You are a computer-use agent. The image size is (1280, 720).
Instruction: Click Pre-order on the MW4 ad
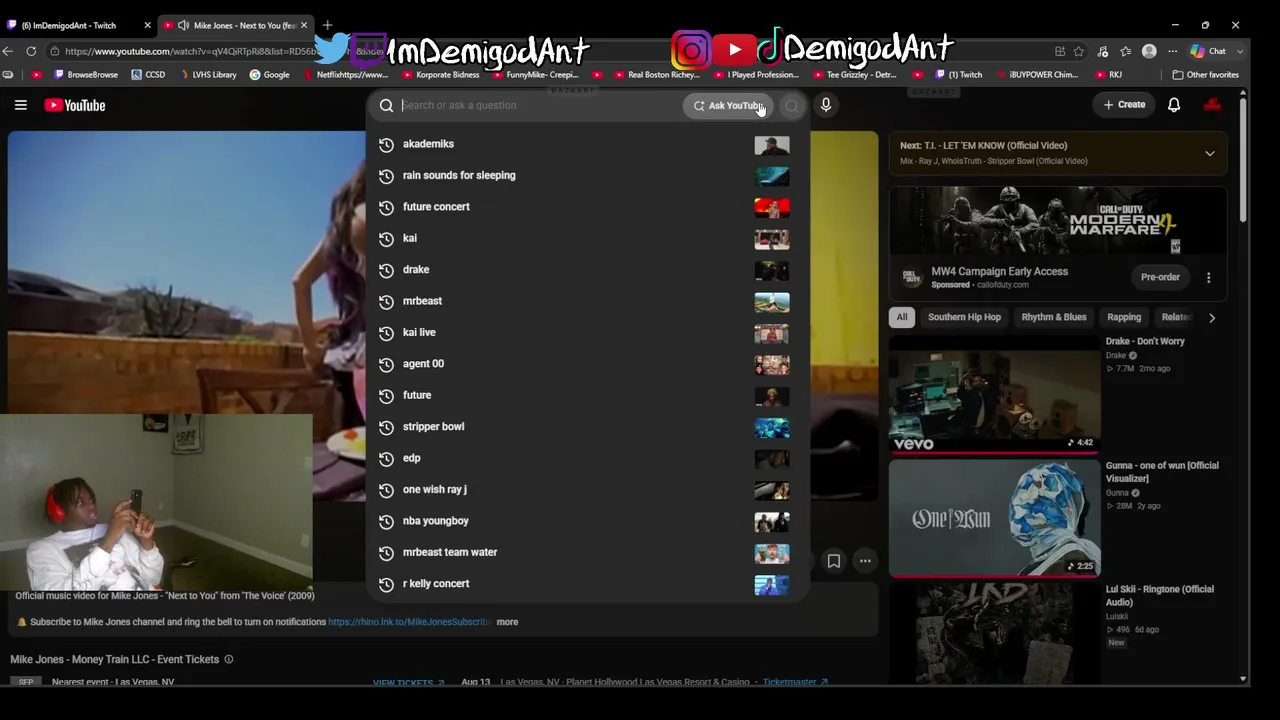click(x=1160, y=277)
